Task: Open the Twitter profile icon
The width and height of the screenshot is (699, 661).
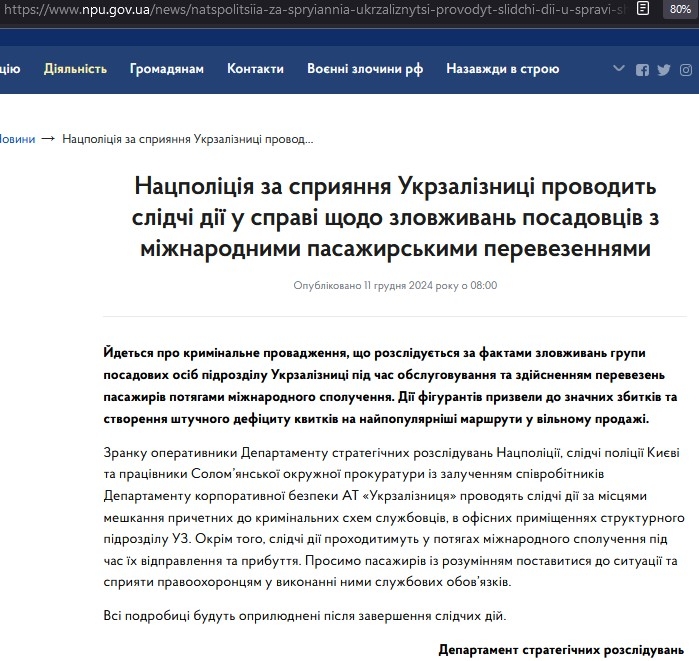Action: 664,70
